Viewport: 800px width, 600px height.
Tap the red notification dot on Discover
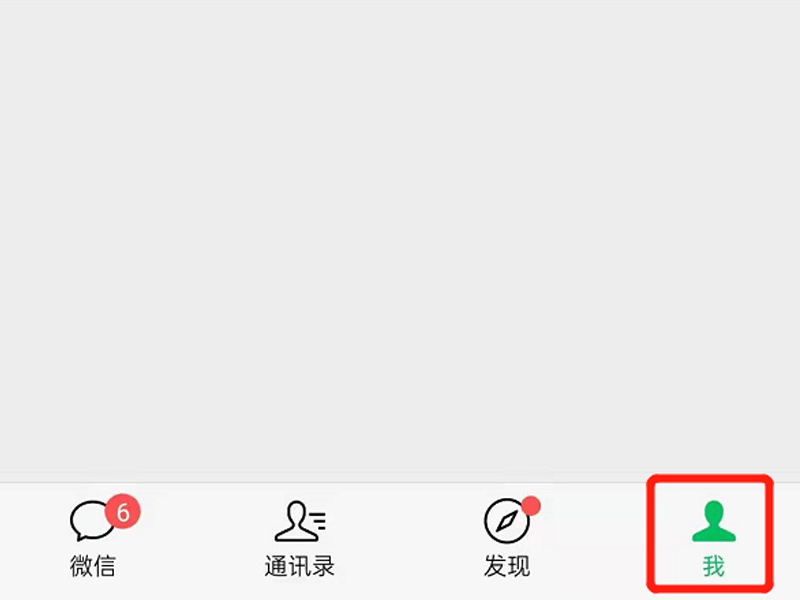coord(531,505)
